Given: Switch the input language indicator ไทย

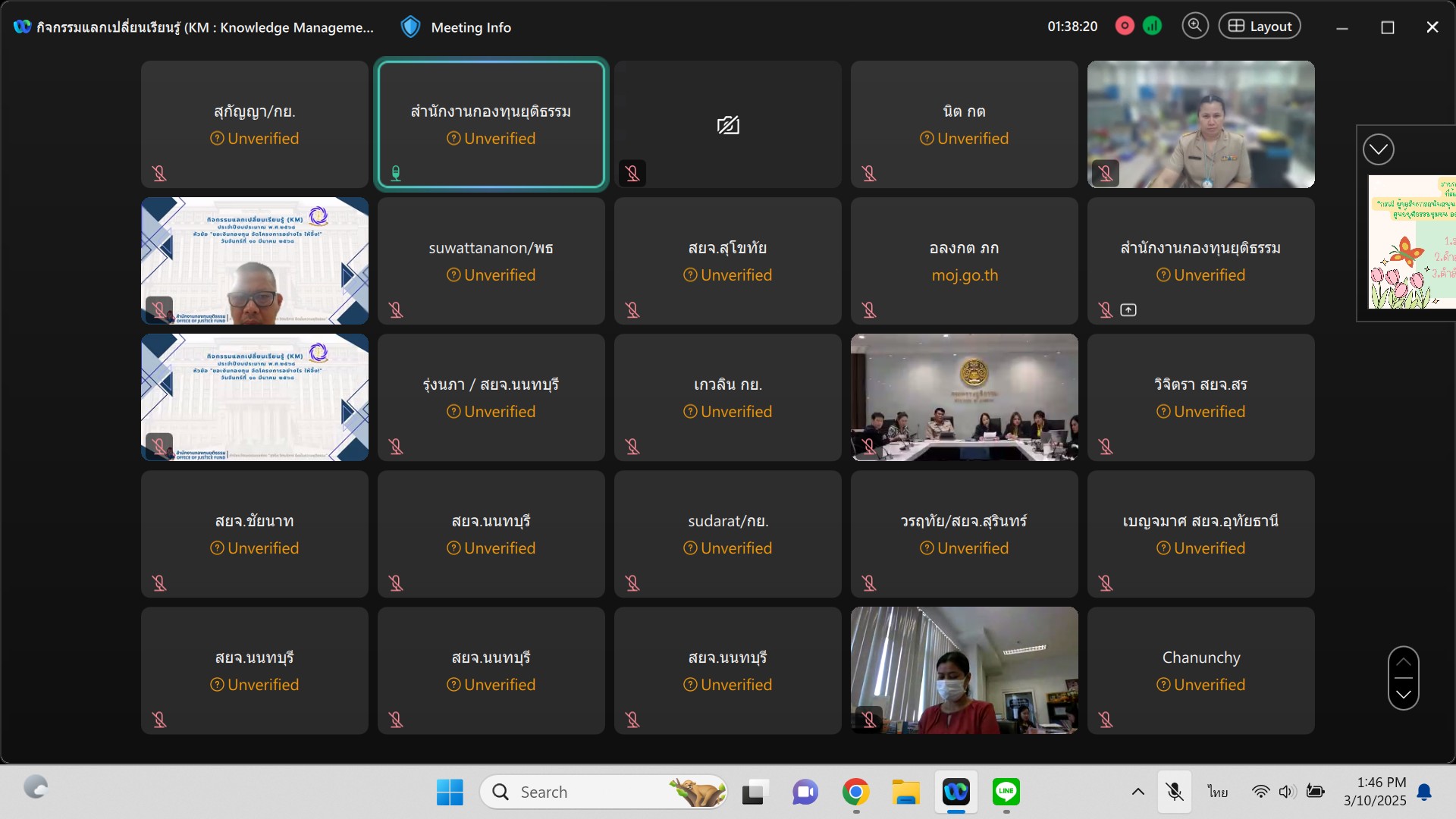Looking at the screenshot, I should click(1218, 792).
